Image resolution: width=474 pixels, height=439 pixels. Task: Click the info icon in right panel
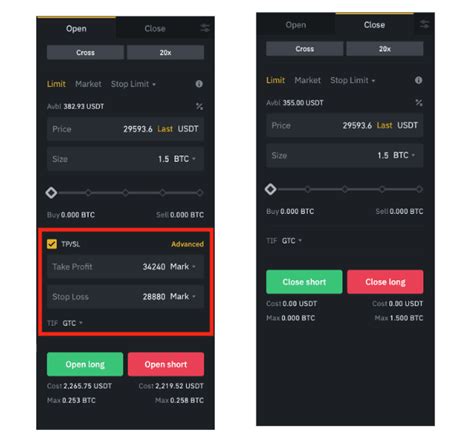click(x=418, y=80)
